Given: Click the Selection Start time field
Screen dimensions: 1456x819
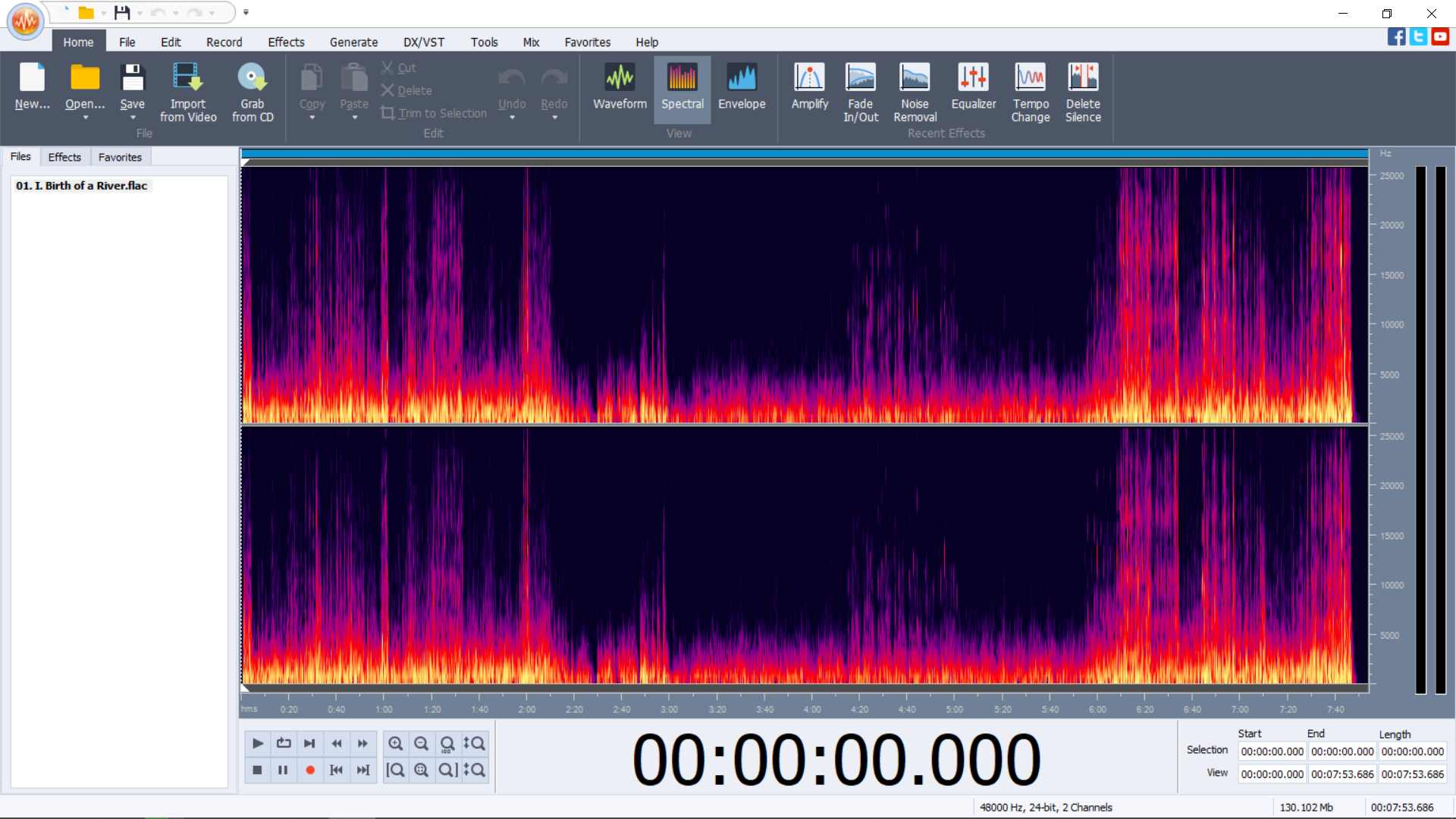Looking at the screenshot, I should [x=1272, y=752].
